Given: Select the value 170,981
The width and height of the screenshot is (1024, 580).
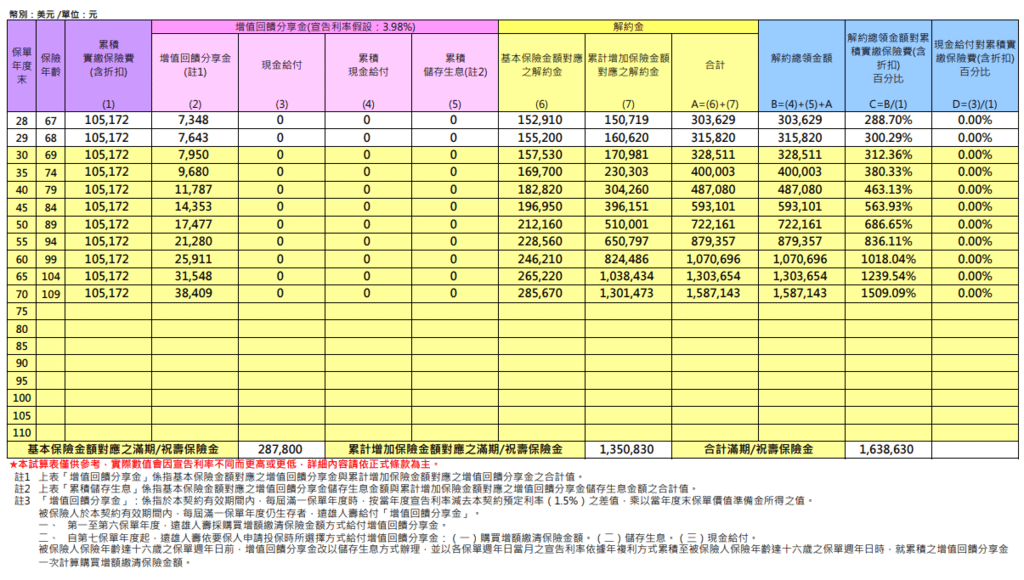Looking at the screenshot, I should point(626,155).
